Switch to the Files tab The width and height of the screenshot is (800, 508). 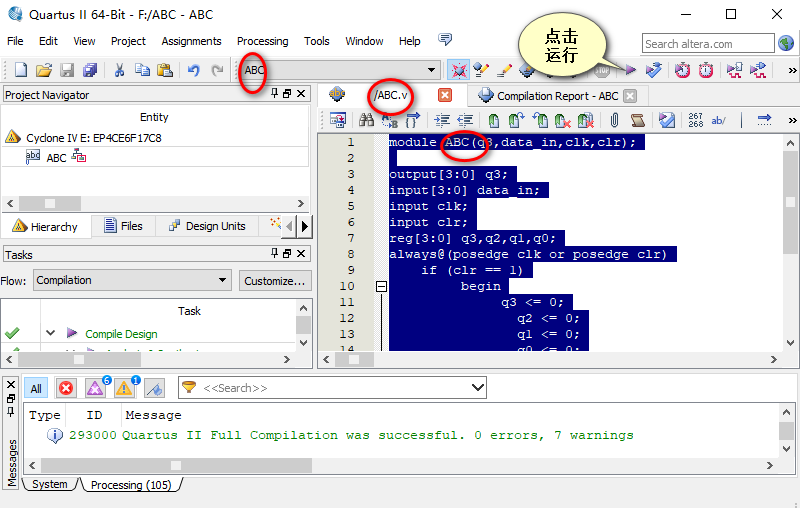tap(123, 226)
